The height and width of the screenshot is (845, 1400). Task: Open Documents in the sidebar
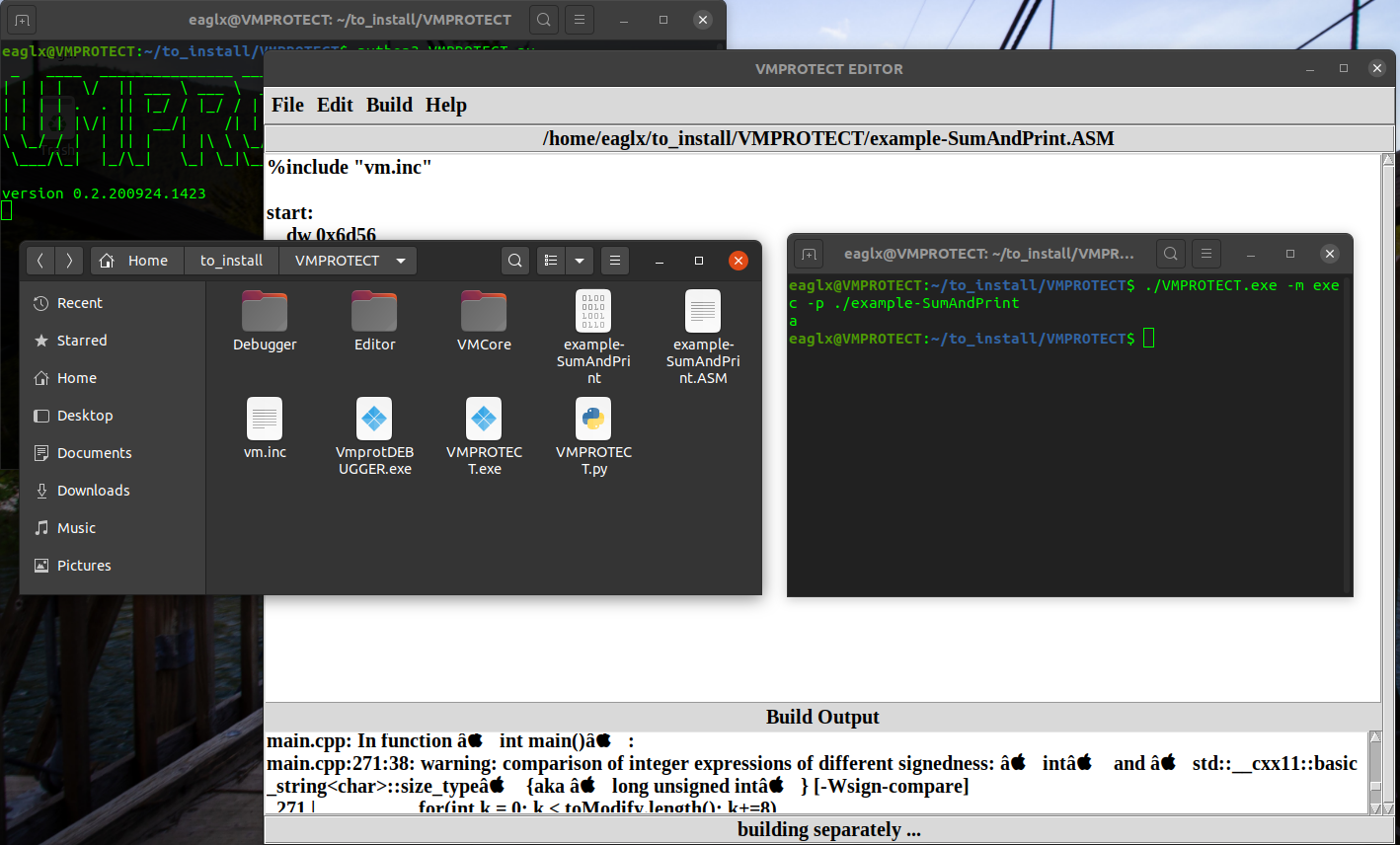pos(113,453)
